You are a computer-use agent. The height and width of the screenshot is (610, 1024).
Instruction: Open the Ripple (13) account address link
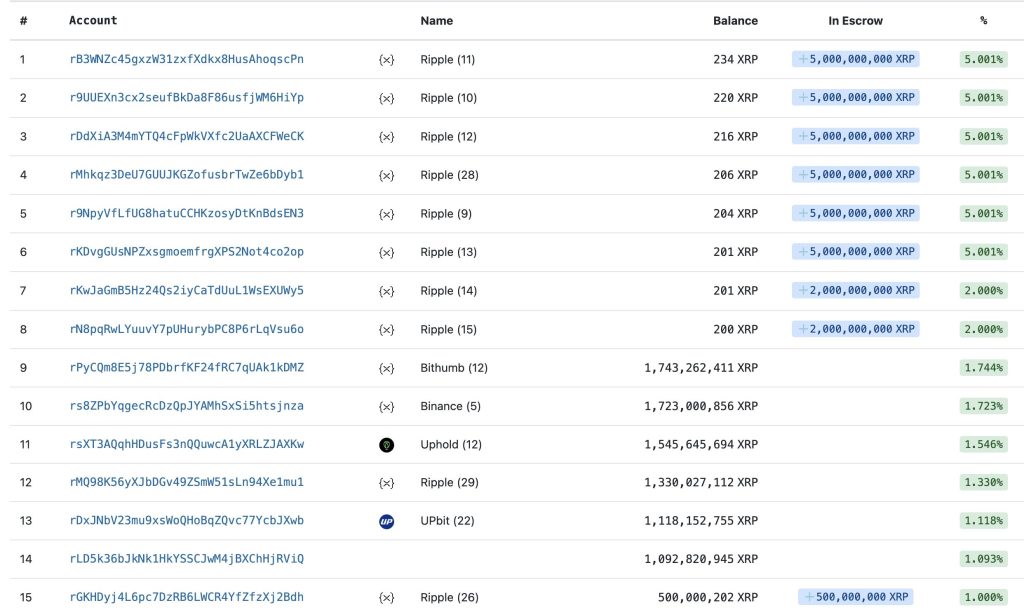(187, 251)
